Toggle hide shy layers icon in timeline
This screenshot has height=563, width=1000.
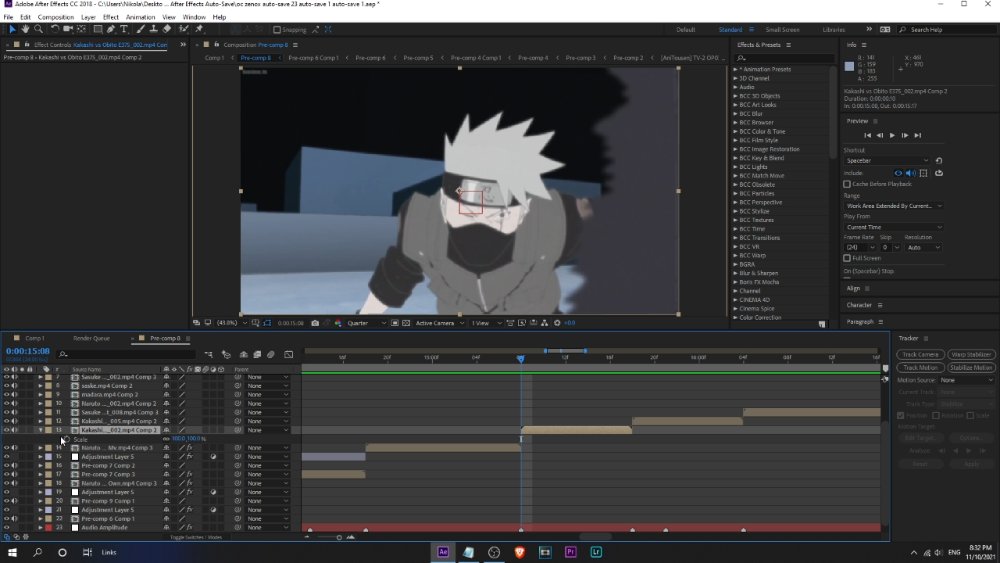click(244, 355)
